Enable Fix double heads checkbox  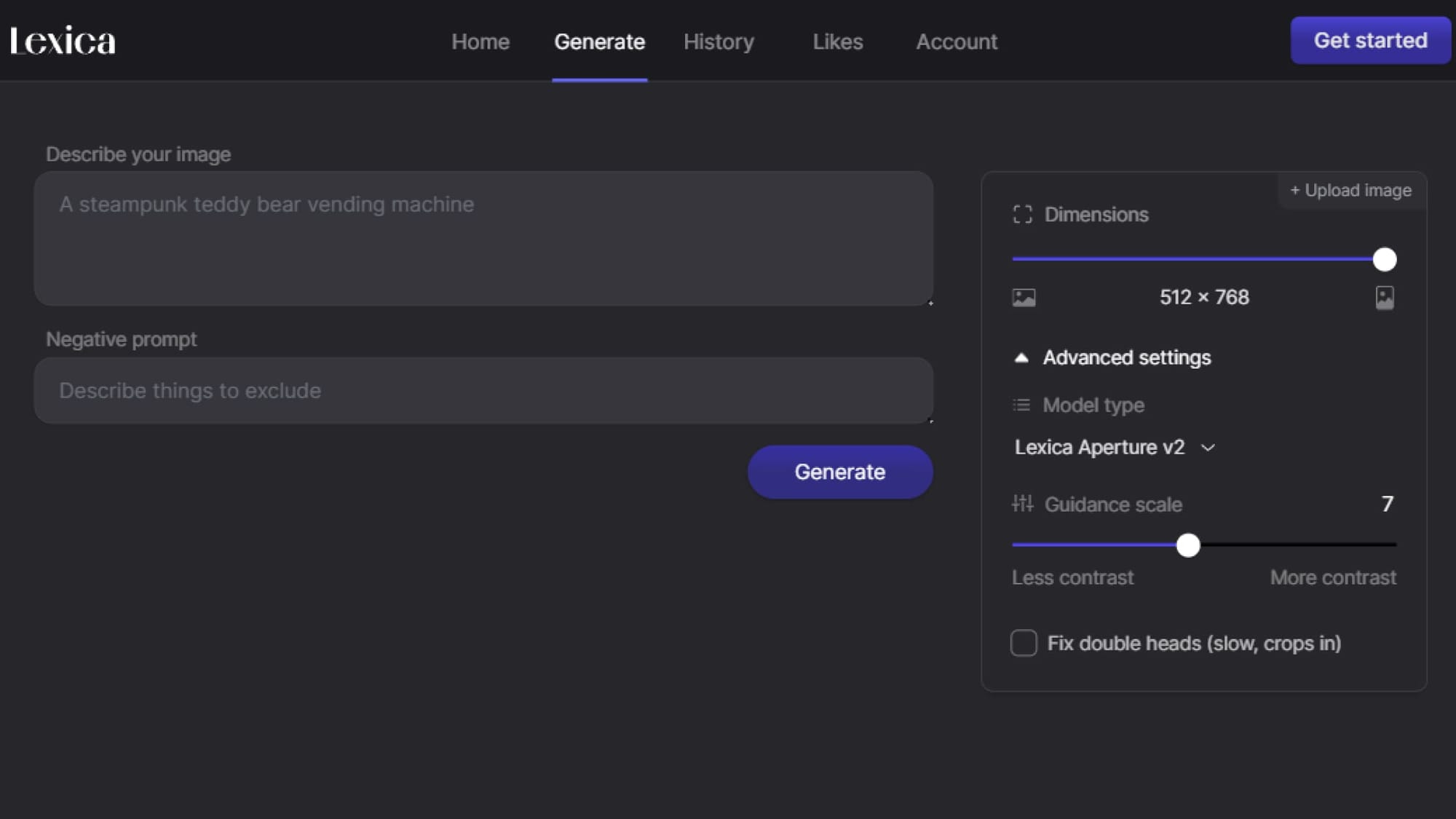point(1023,644)
